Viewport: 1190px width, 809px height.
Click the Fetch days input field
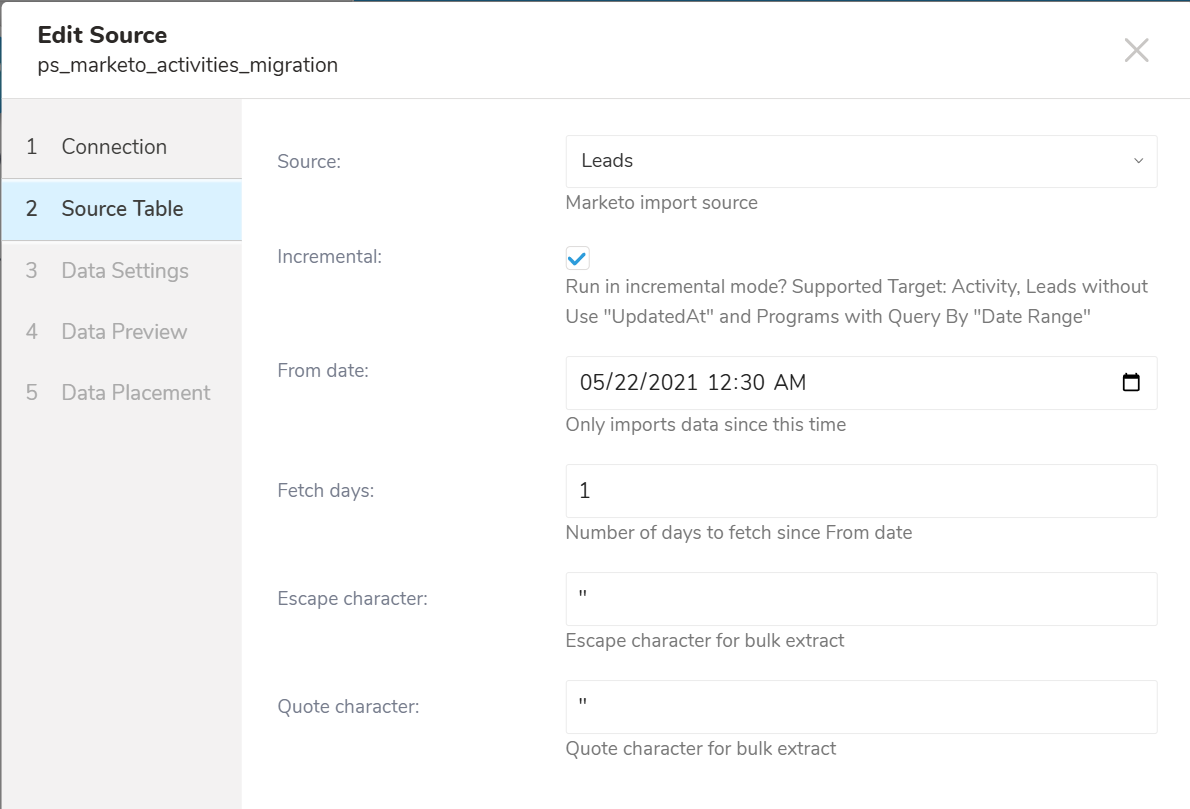click(860, 491)
